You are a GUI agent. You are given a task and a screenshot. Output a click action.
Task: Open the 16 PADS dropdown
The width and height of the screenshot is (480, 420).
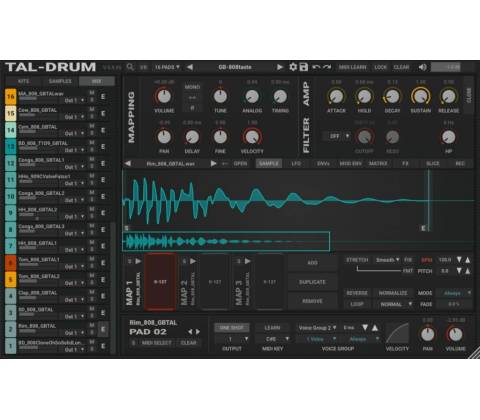click(x=167, y=67)
